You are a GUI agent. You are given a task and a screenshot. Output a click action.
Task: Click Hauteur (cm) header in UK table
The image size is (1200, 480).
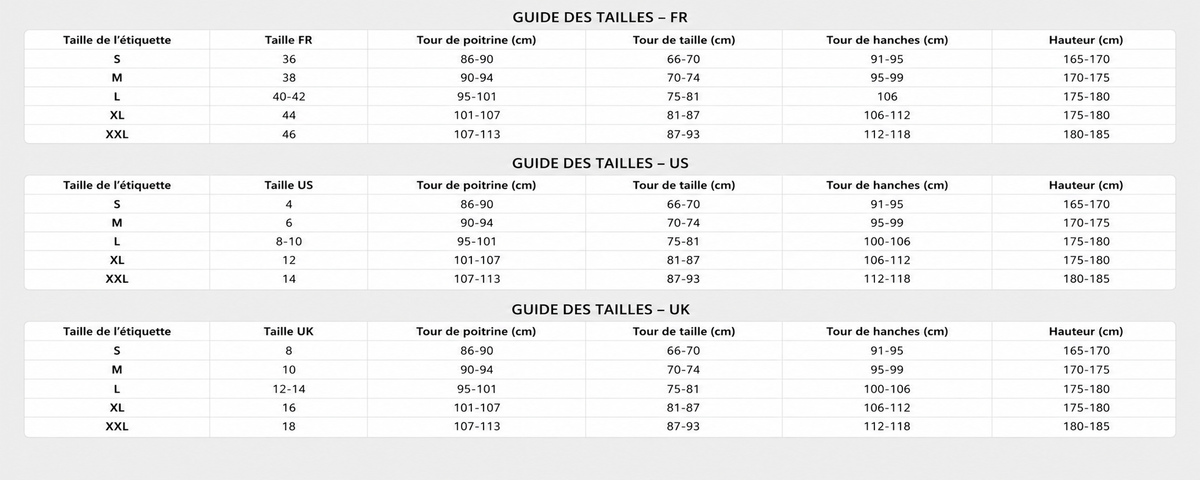tap(1086, 331)
